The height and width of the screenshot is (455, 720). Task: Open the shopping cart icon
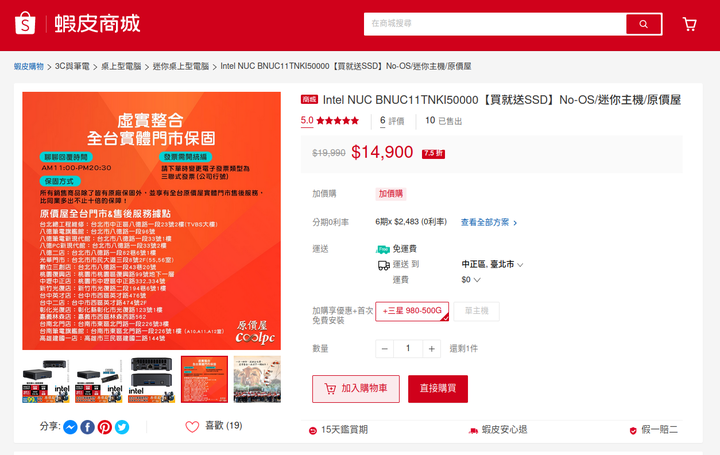690,24
